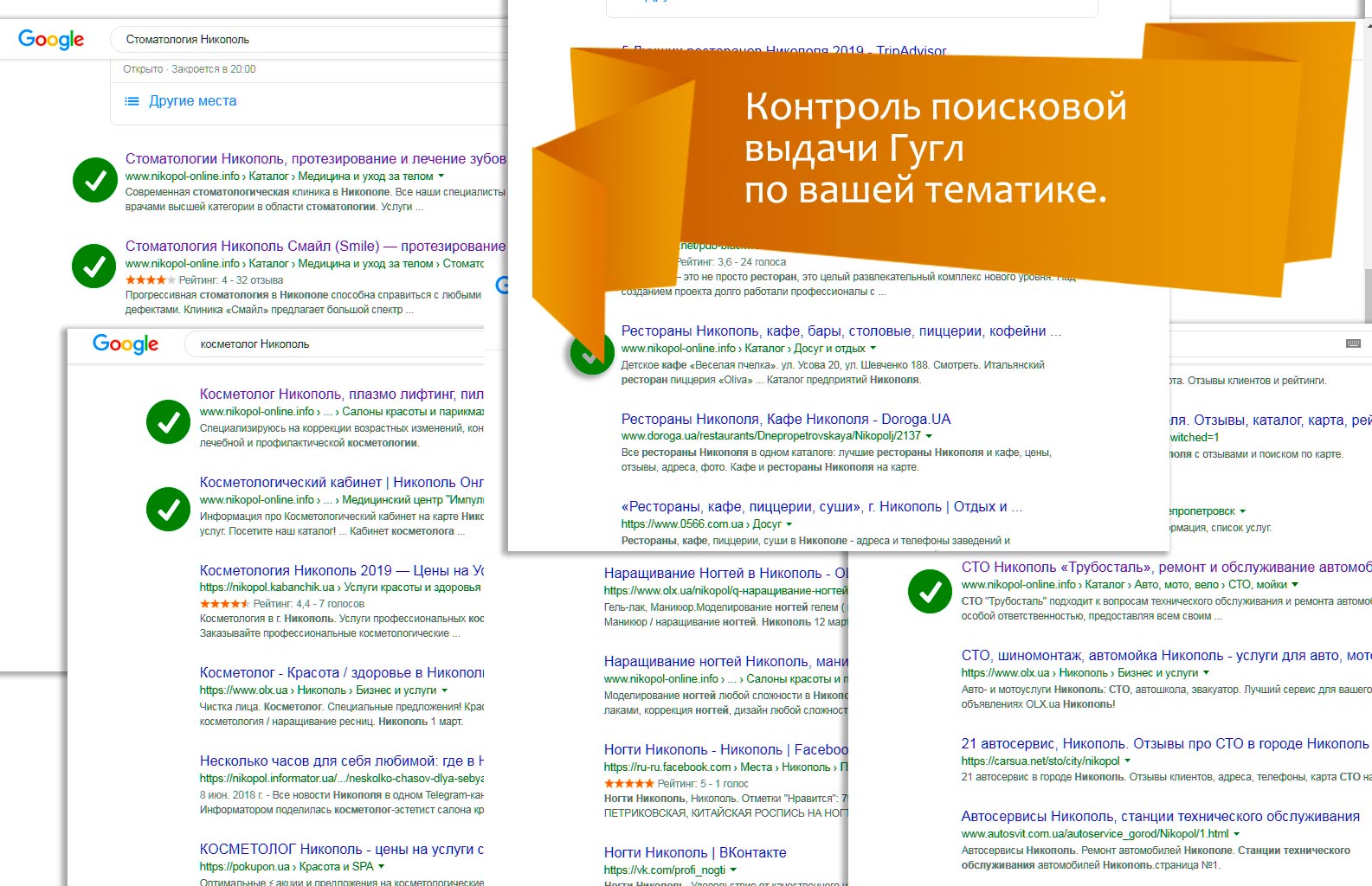
Task: Open result Косметолог - Красота / здоровье в Никополе
Action: (341, 672)
